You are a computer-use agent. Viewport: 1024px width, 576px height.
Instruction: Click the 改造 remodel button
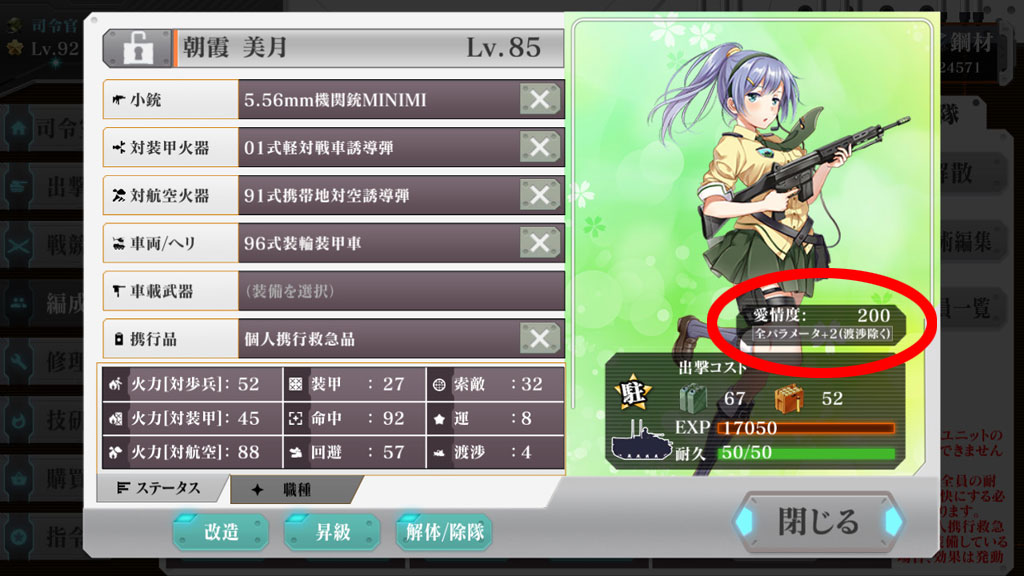221,532
